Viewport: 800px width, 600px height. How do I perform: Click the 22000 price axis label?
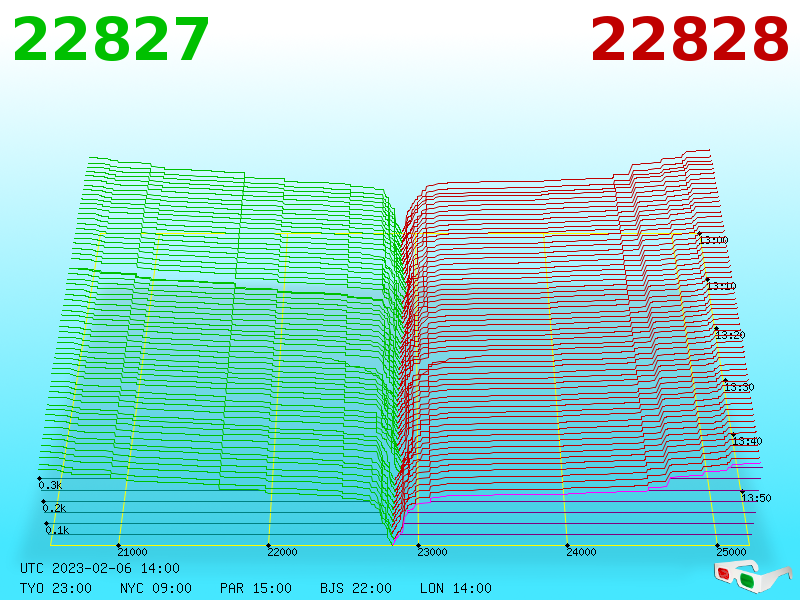click(x=282, y=552)
